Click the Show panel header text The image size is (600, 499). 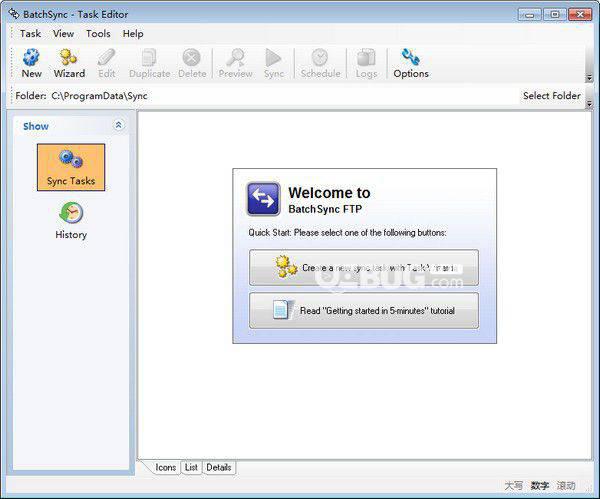[36, 126]
